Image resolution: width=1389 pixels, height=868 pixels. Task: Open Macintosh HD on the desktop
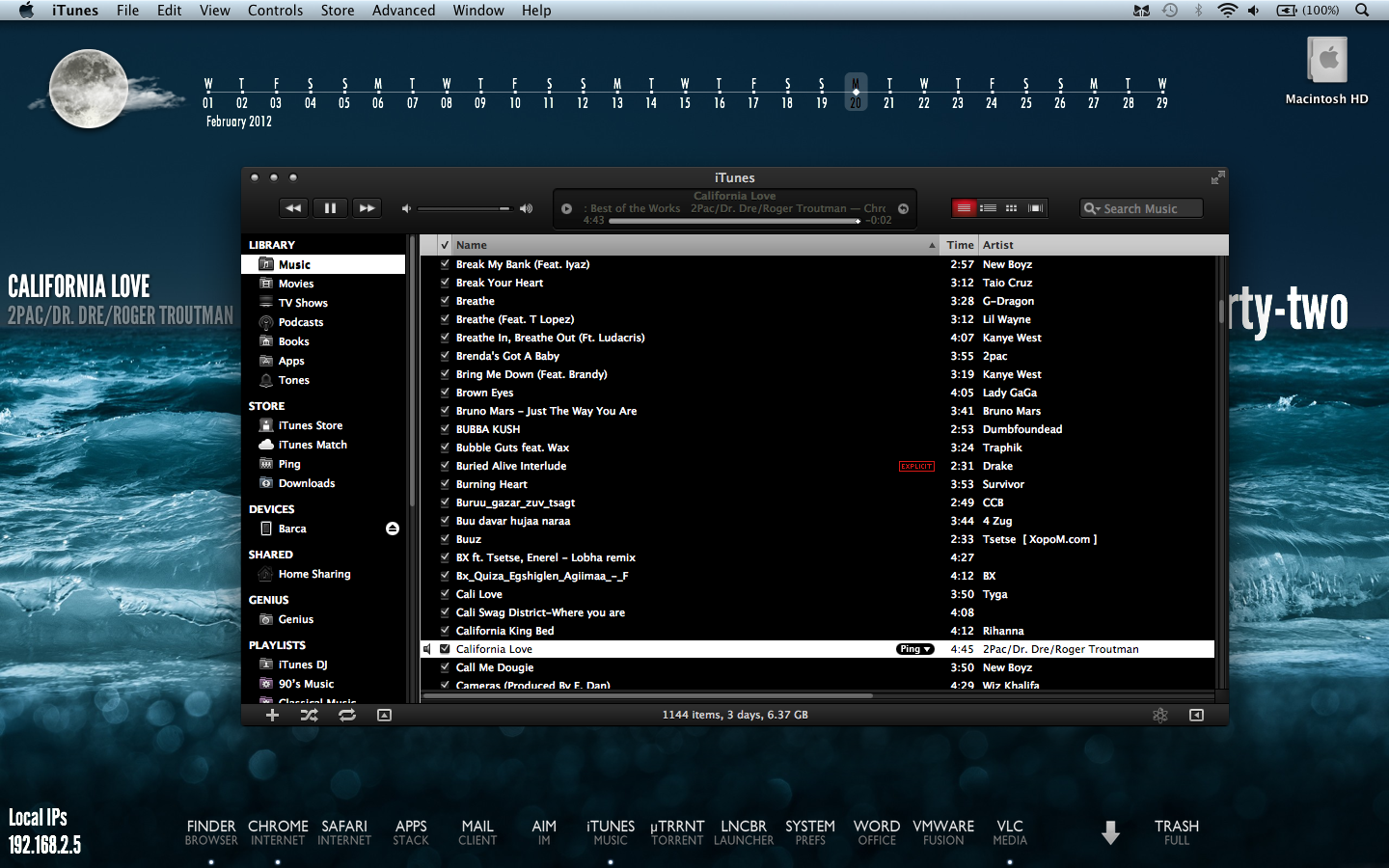pos(1327,69)
